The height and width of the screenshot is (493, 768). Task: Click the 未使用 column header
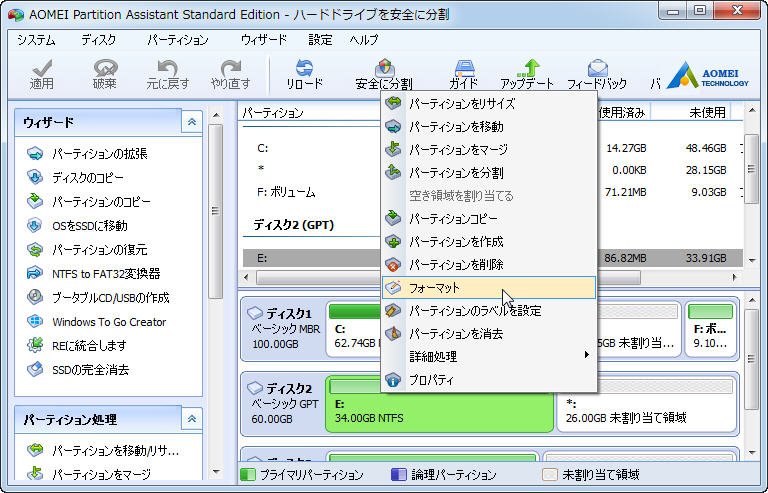pos(707,113)
